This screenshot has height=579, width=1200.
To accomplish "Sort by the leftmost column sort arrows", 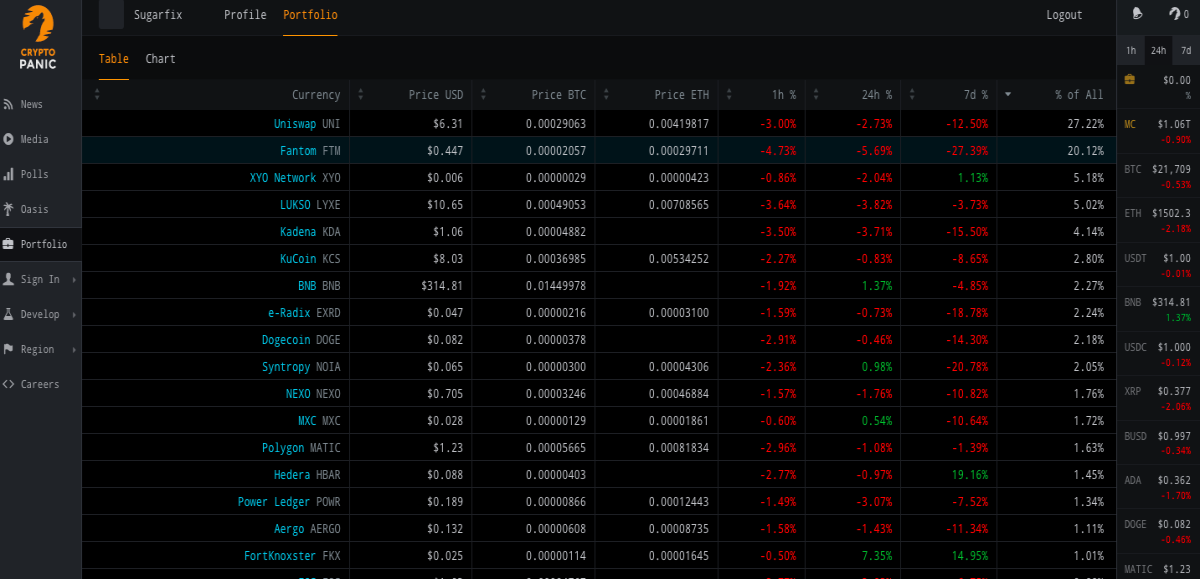I will (97, 94).
